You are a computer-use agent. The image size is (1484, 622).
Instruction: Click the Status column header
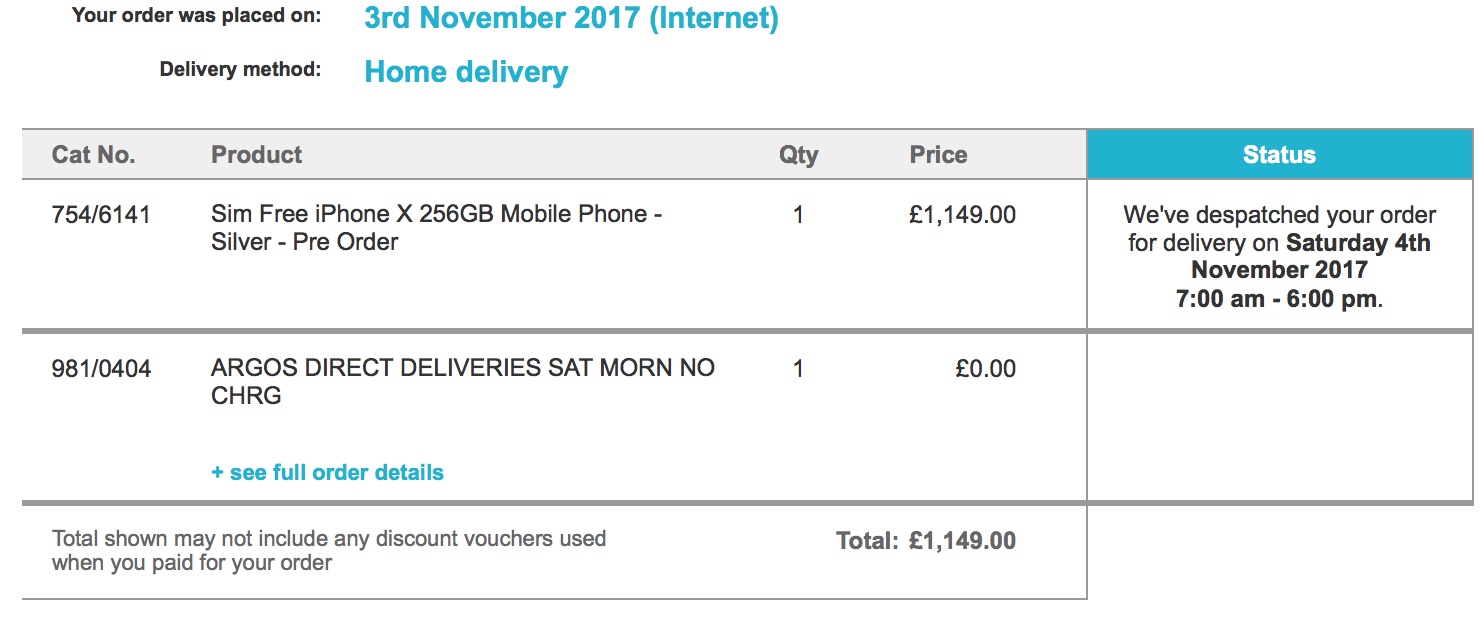pyautogui.click(x=1279, y=155)
